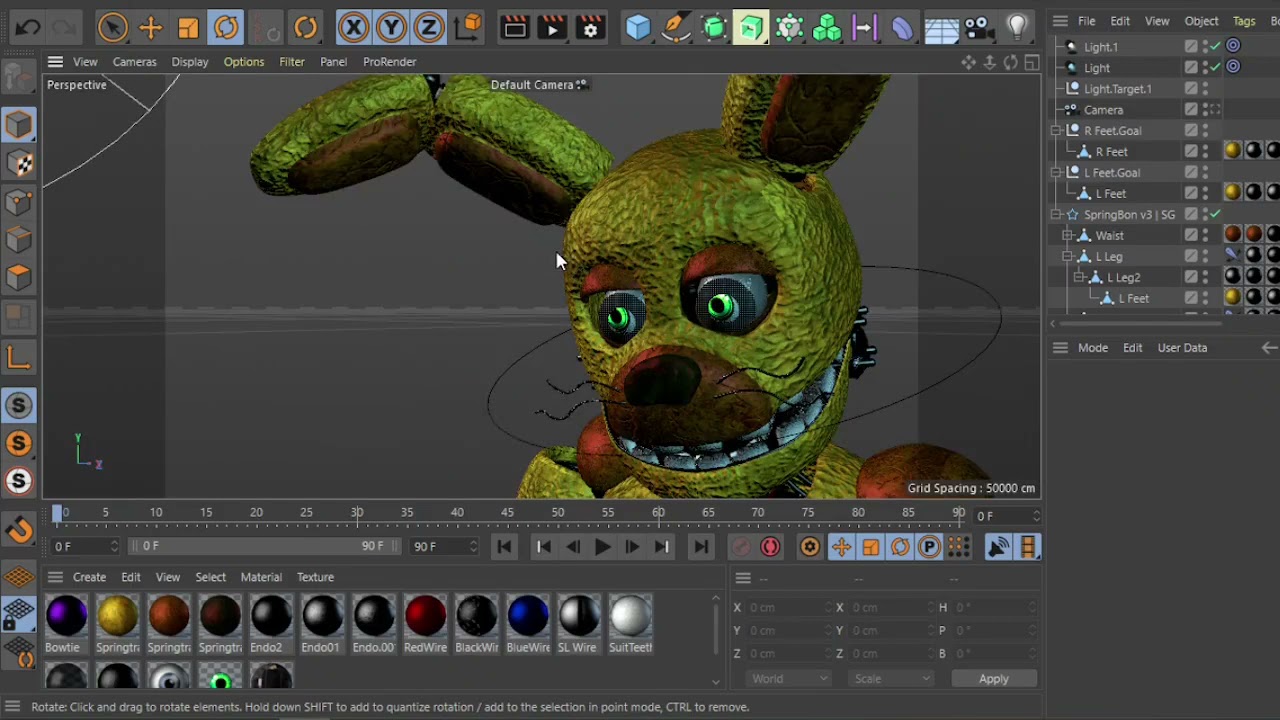The image size is (1280, 720).
Task: Select the RedWire material swatch
Action: [x=425, y=617]
